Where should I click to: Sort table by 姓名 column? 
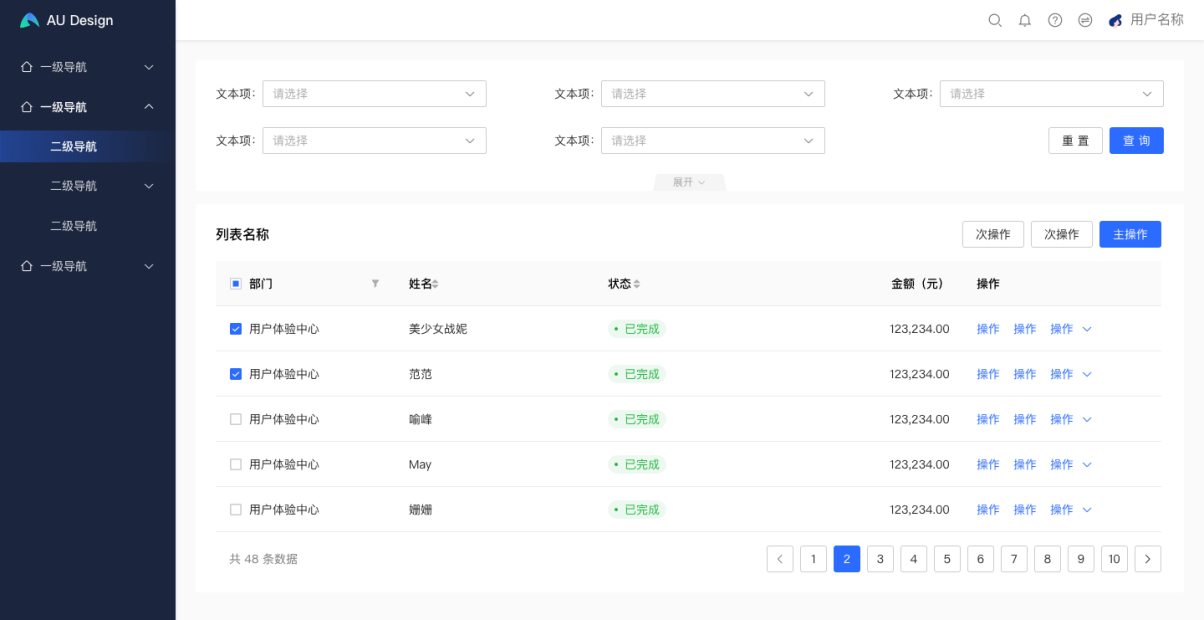(x=435, y=284)
